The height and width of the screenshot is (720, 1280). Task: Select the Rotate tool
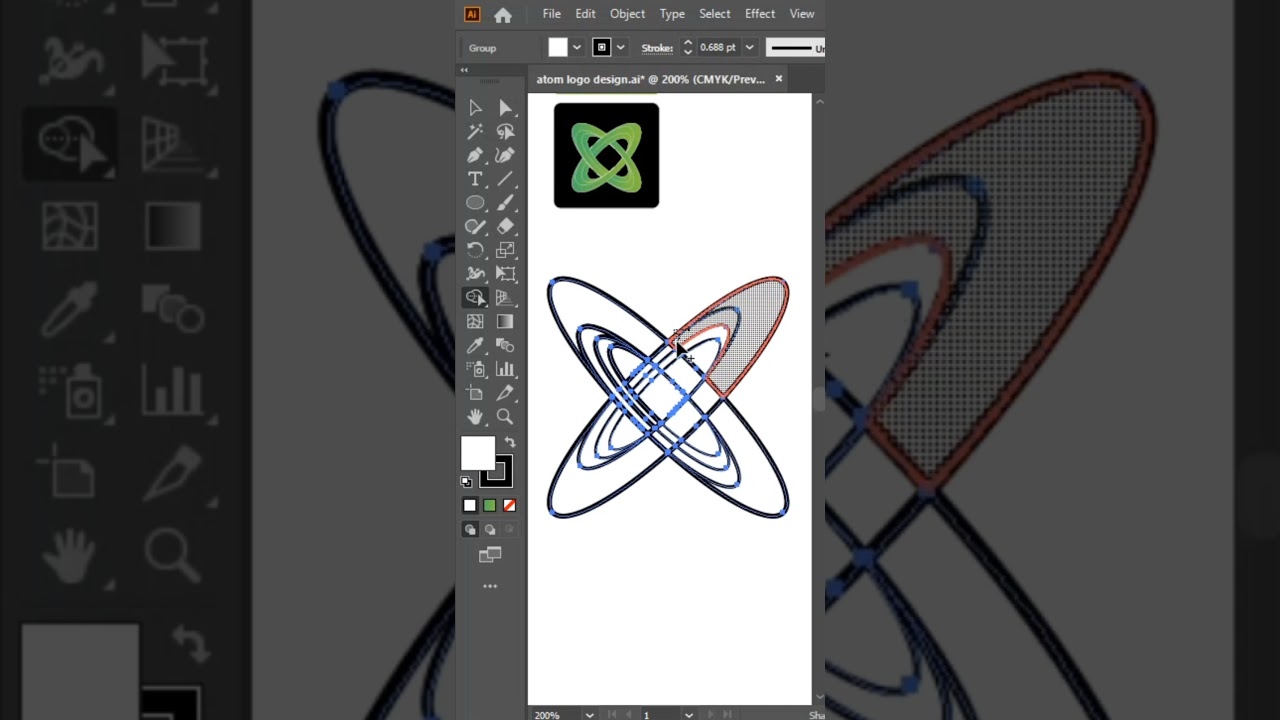475,250
